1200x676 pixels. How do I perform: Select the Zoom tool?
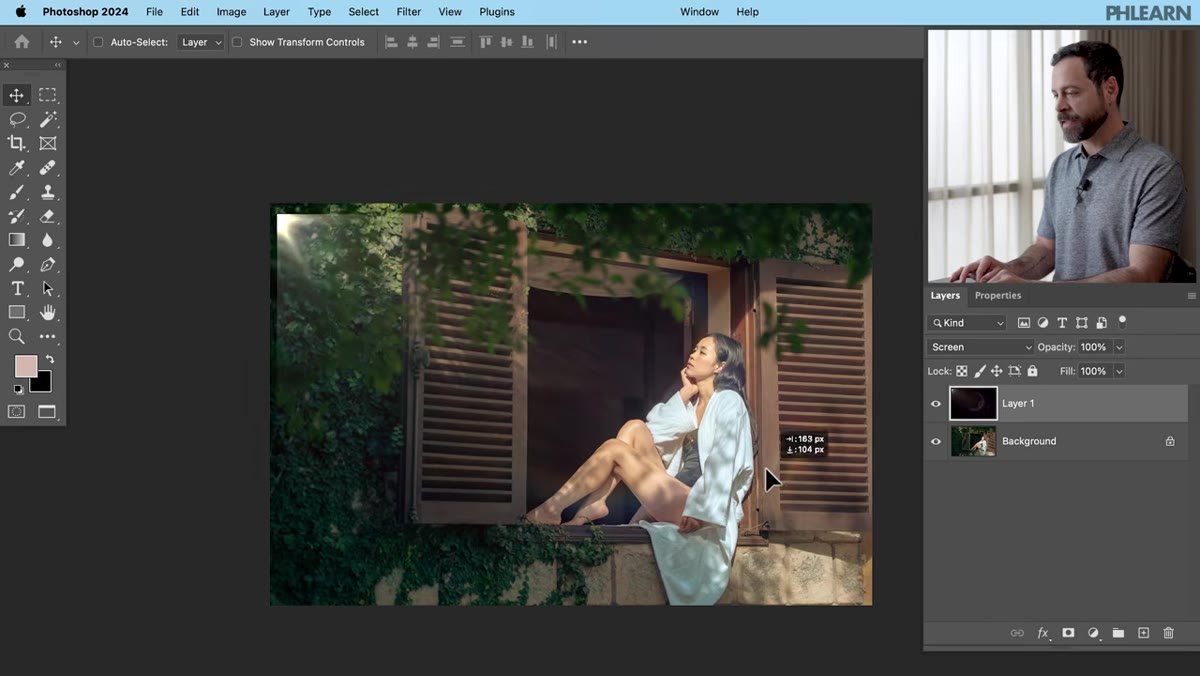point(17,336)
